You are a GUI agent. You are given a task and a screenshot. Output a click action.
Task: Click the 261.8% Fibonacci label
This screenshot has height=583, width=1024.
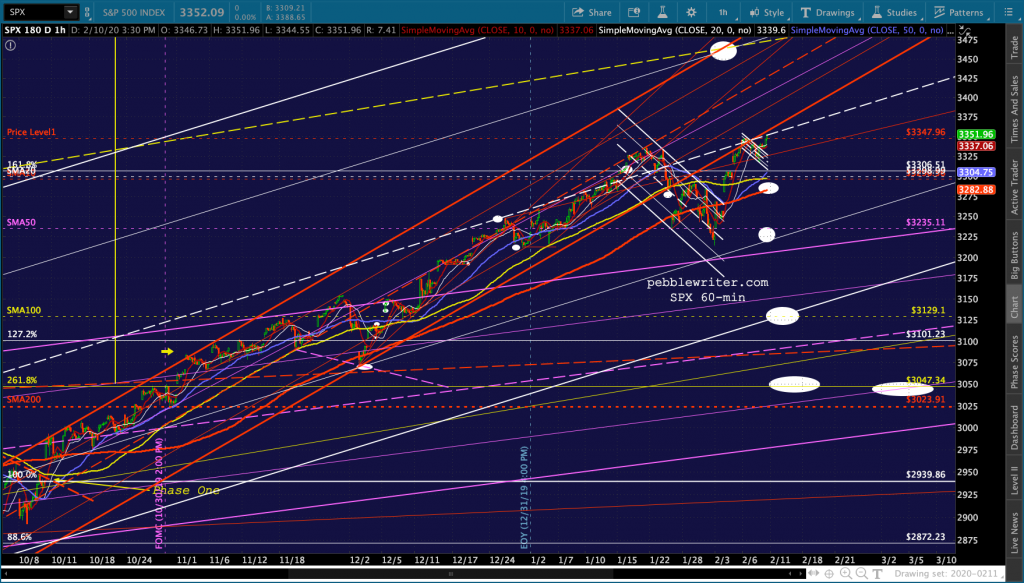point(22,380)
